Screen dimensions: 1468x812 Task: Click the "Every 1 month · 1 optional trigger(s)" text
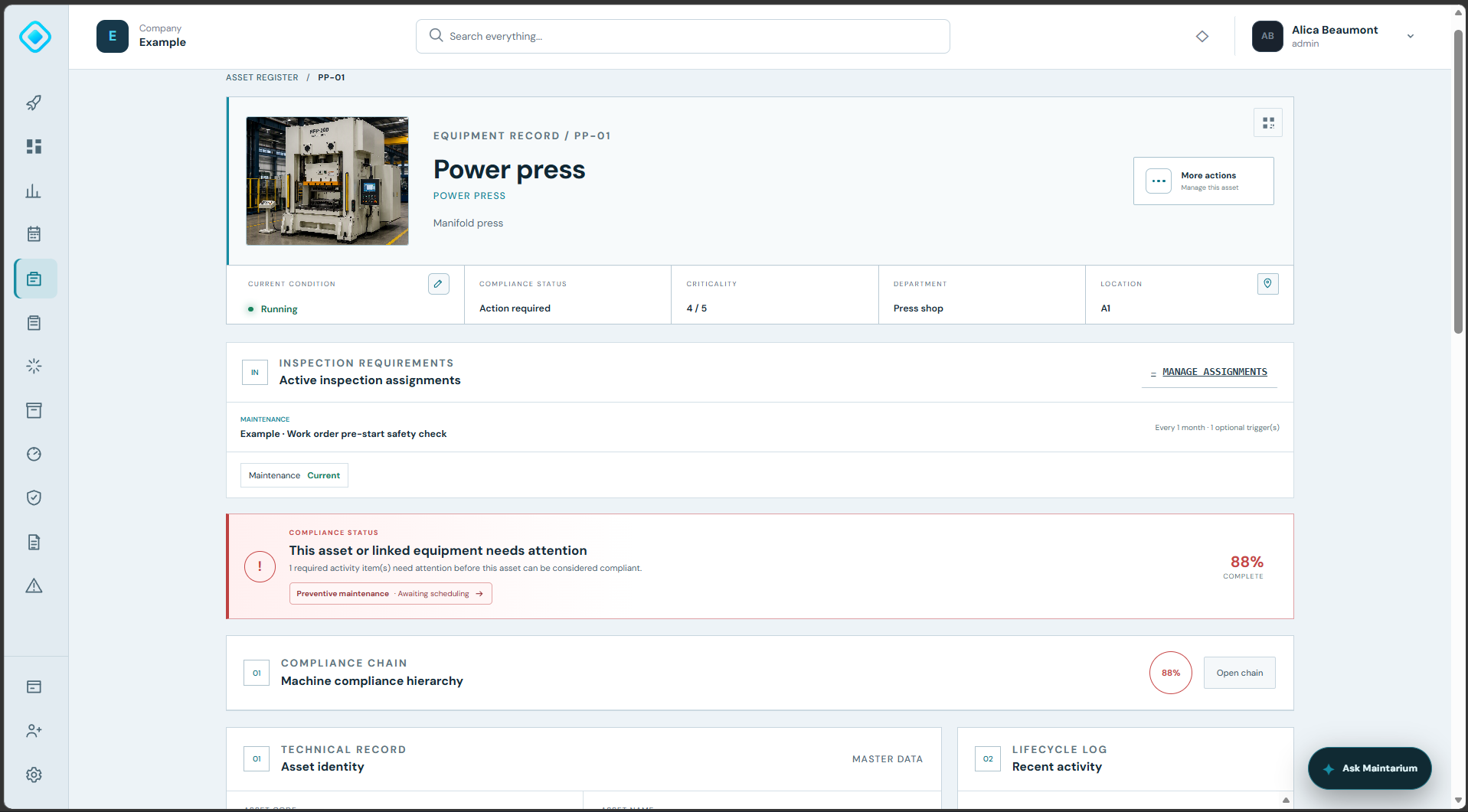pyautogui.click(x=1217, y=427)
